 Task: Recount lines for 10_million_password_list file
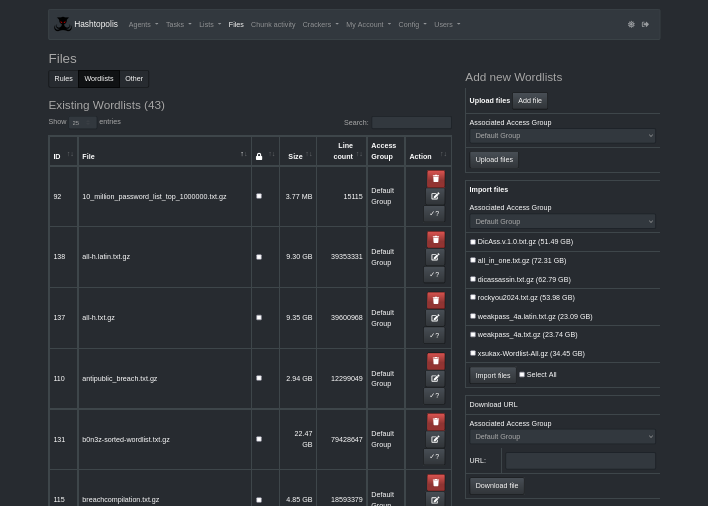click(434, 214)
